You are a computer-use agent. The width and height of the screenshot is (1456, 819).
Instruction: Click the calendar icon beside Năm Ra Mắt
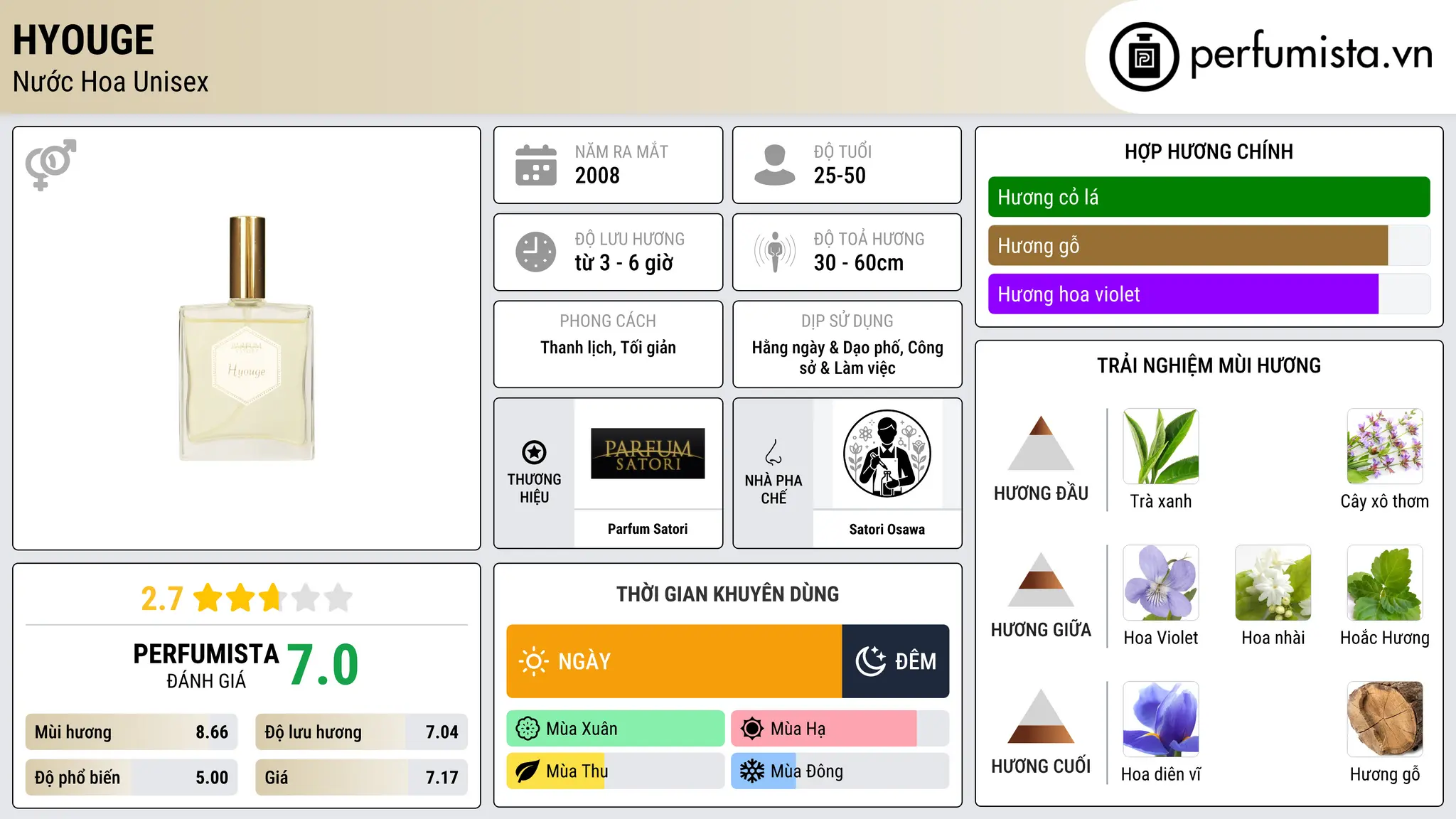[x=536, y=165]
